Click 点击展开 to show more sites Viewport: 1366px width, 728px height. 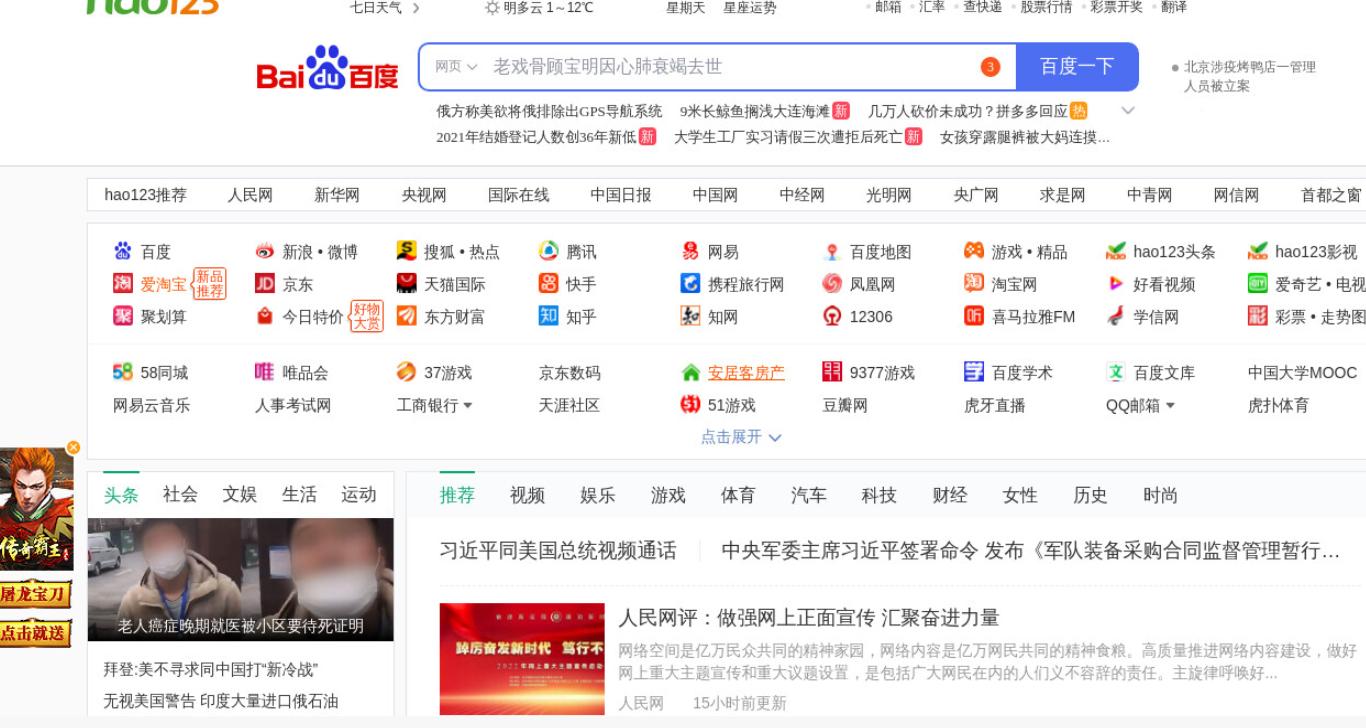tap(741, 437)
